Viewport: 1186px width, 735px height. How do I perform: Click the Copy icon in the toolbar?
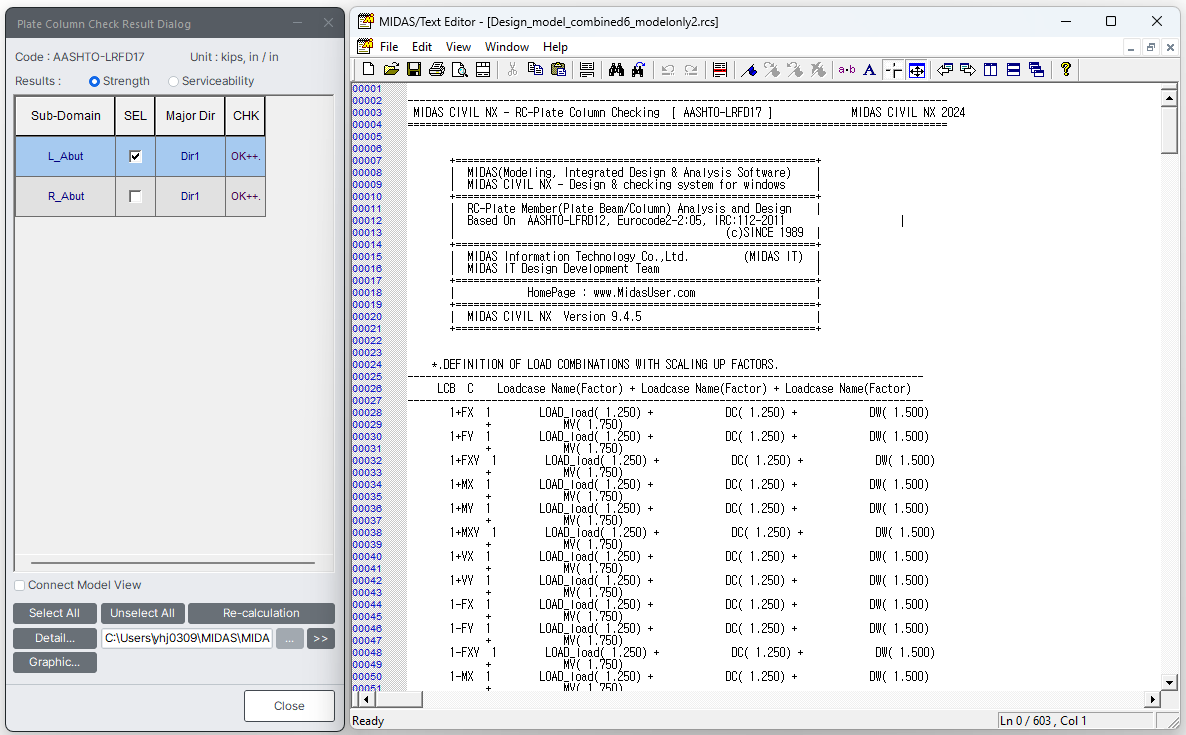pyautogui.click(x=535, y=70)
